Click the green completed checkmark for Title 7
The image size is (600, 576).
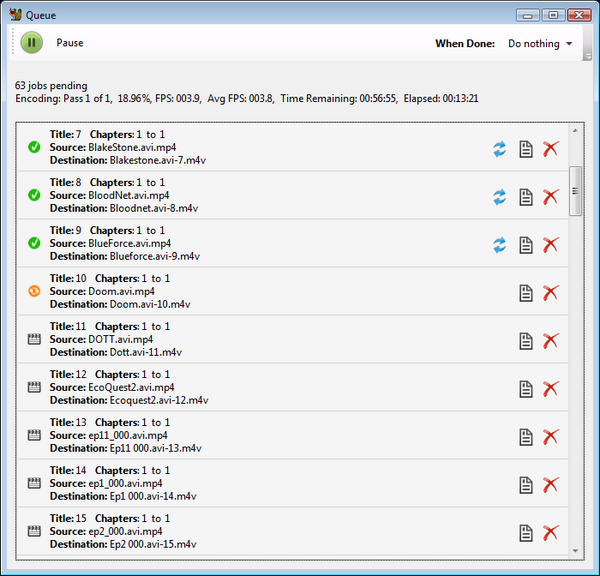[x=34, y=147]
